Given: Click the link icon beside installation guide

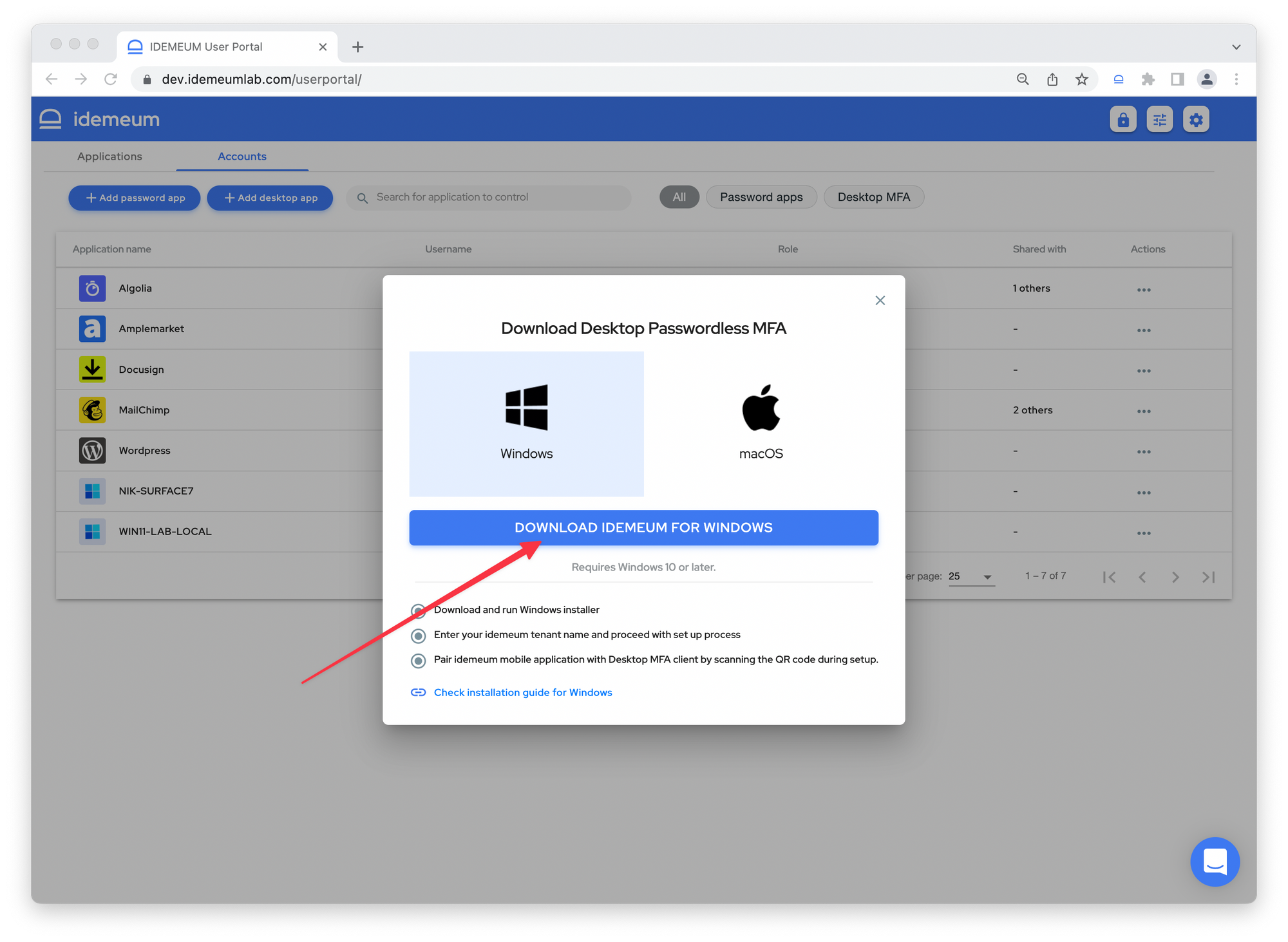Looking at the screenshot, I should coord(419,692).
